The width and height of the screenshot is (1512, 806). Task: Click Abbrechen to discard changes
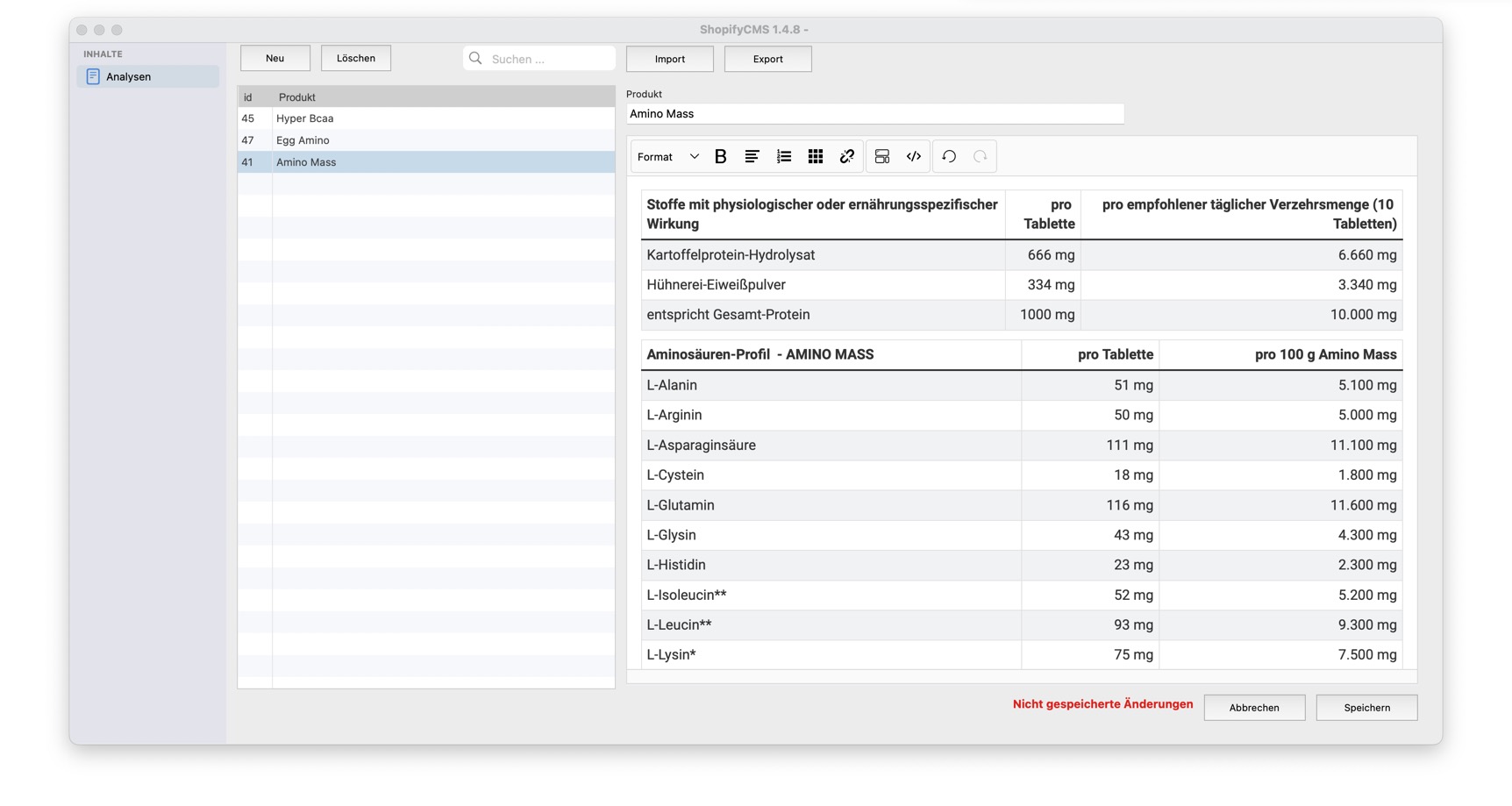pos(1254,708)
